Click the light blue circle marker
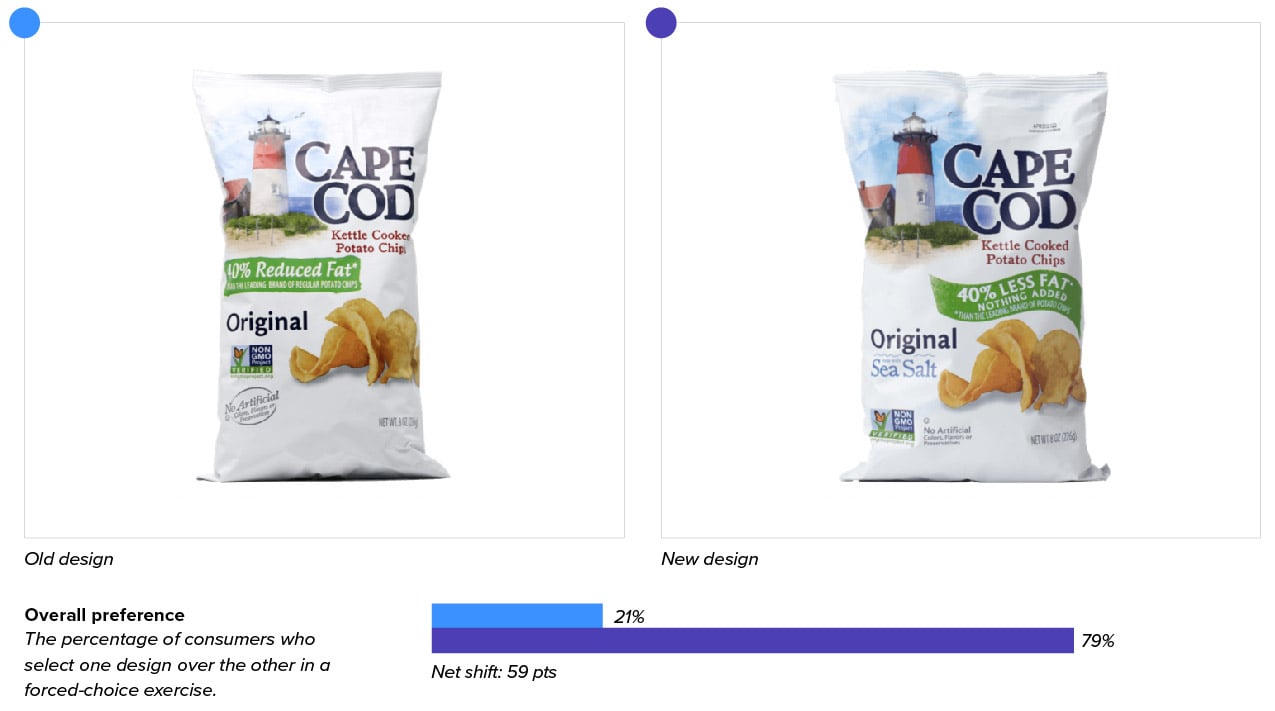 (24, 22)
